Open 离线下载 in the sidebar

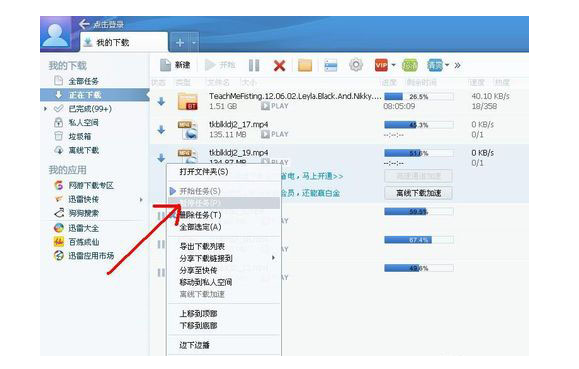[x=83, y=150]
